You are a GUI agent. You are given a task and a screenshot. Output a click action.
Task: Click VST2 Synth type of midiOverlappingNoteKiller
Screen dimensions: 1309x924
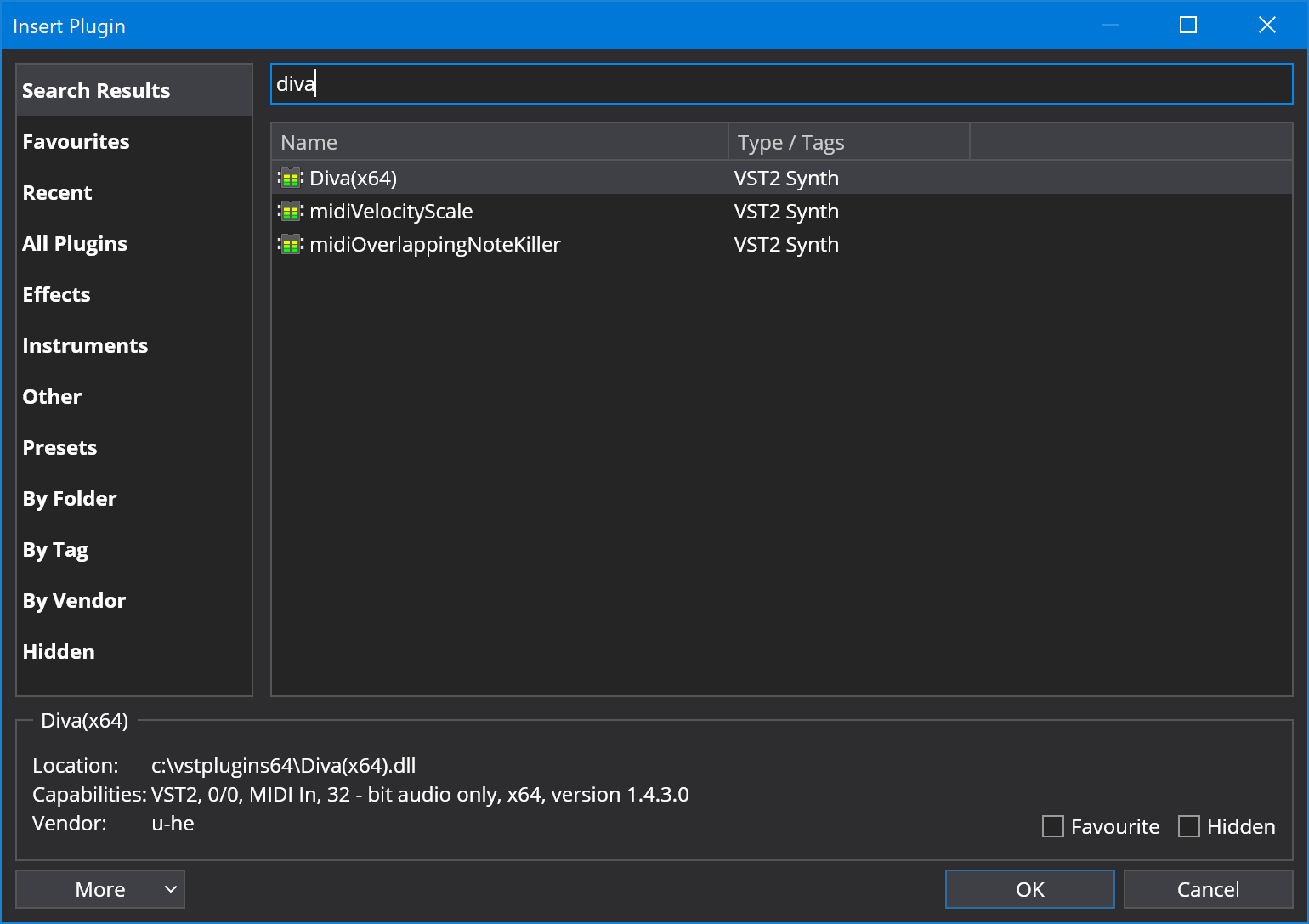pyautogui.click(x=786, y=244)
